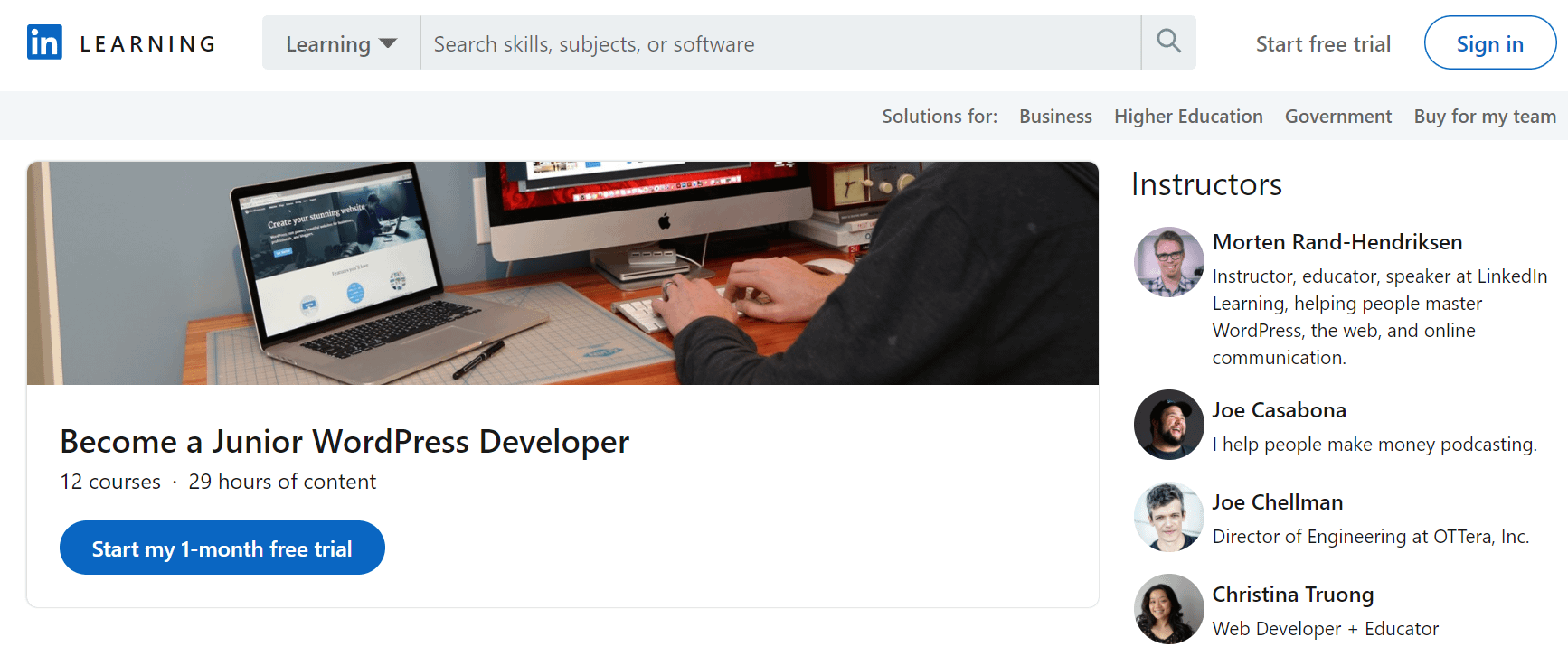Viewport: 1568px width, 656px height.
Task: Select Buy for my team
Action: tap(1484, 117)
